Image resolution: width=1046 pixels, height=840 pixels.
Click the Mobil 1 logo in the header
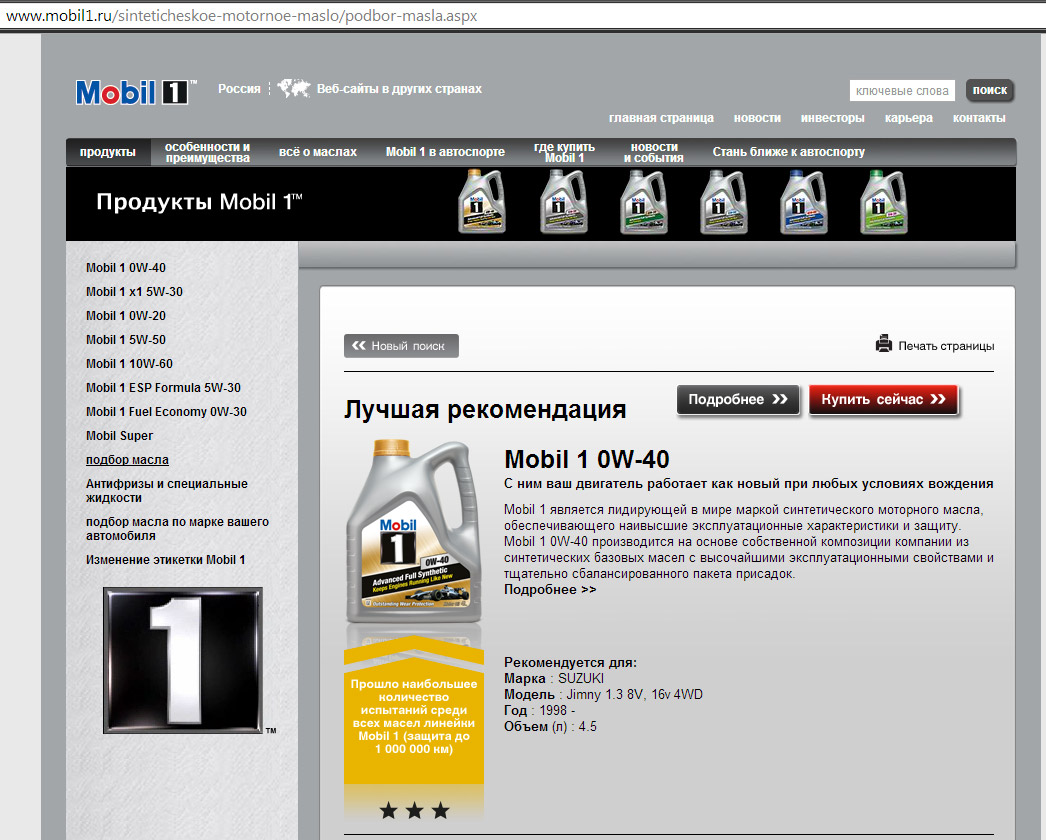coord(132,92)
